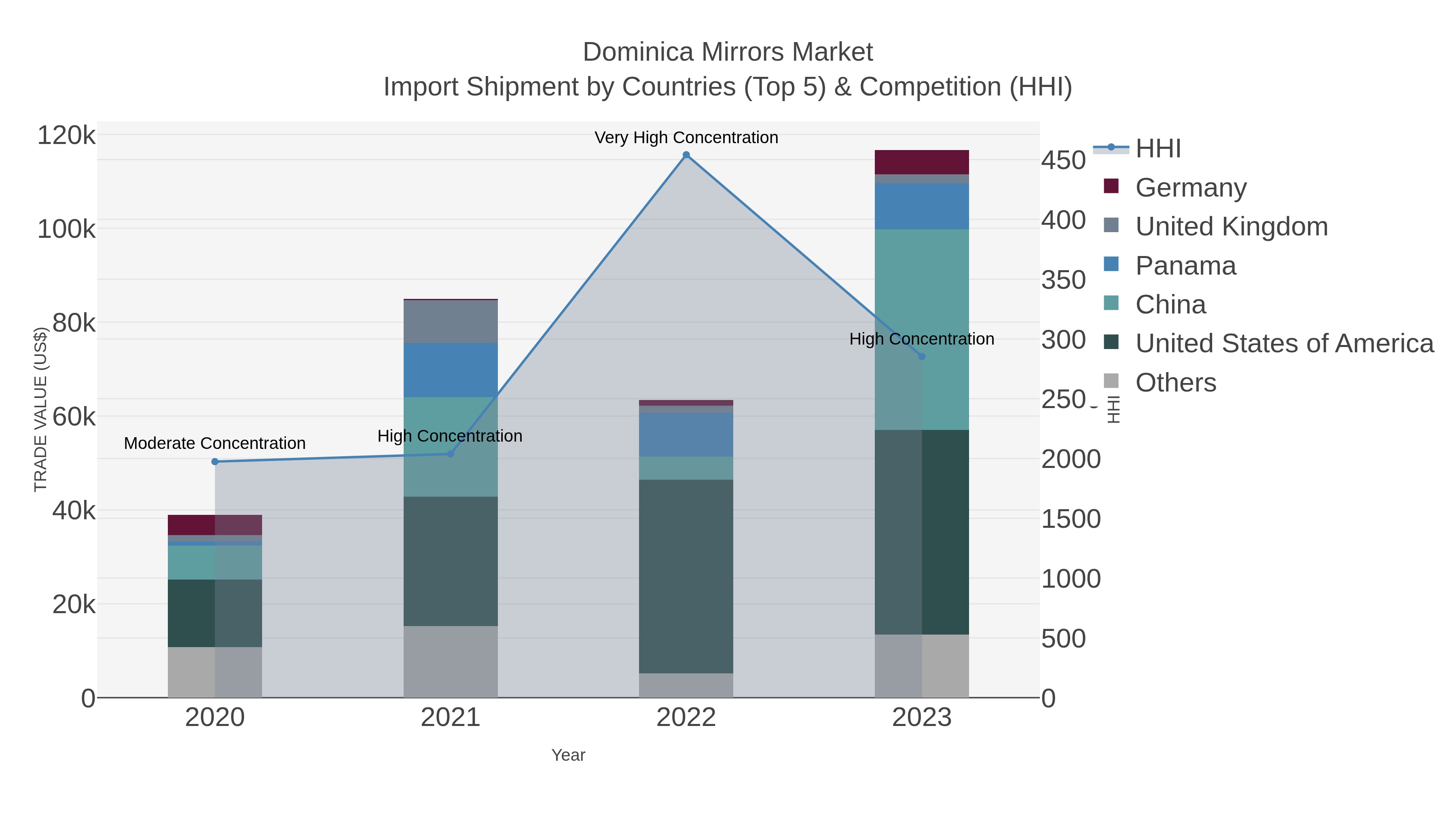Image resolution: width=1456 pixels, height=819 pixels.
Task: Click the United States dark green swatch
Action: pos(1111,342)
